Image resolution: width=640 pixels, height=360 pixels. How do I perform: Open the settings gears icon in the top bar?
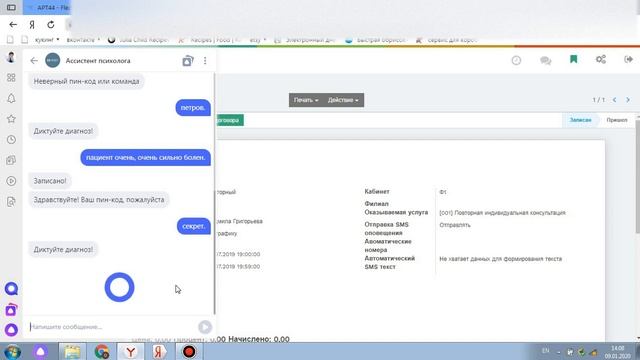point(601,60)
